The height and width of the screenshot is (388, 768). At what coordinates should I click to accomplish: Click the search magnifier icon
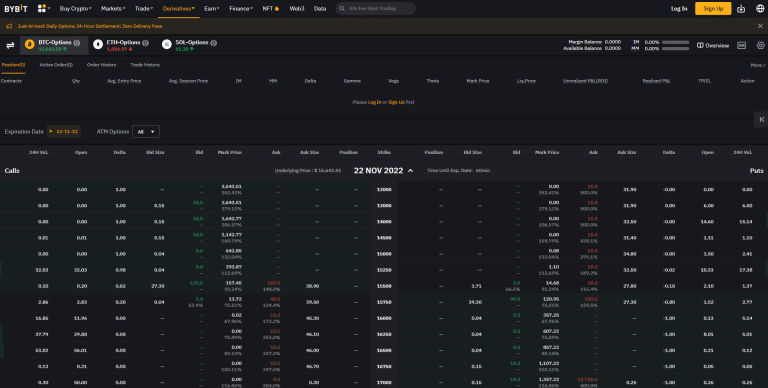pyautogui.click(x=342, y=8)
